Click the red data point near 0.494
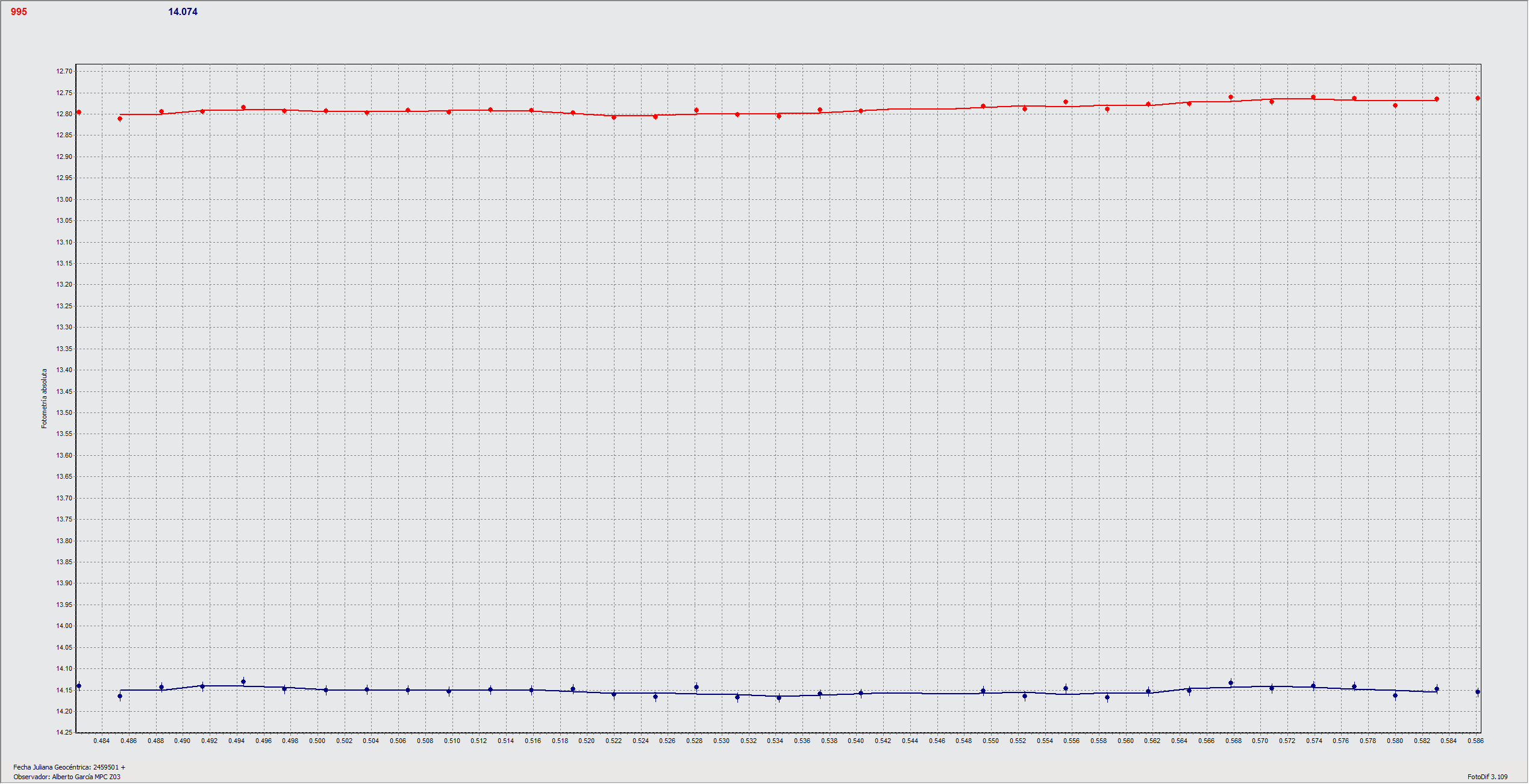Viewport: 1529px width, 784px height. [243, 108]
